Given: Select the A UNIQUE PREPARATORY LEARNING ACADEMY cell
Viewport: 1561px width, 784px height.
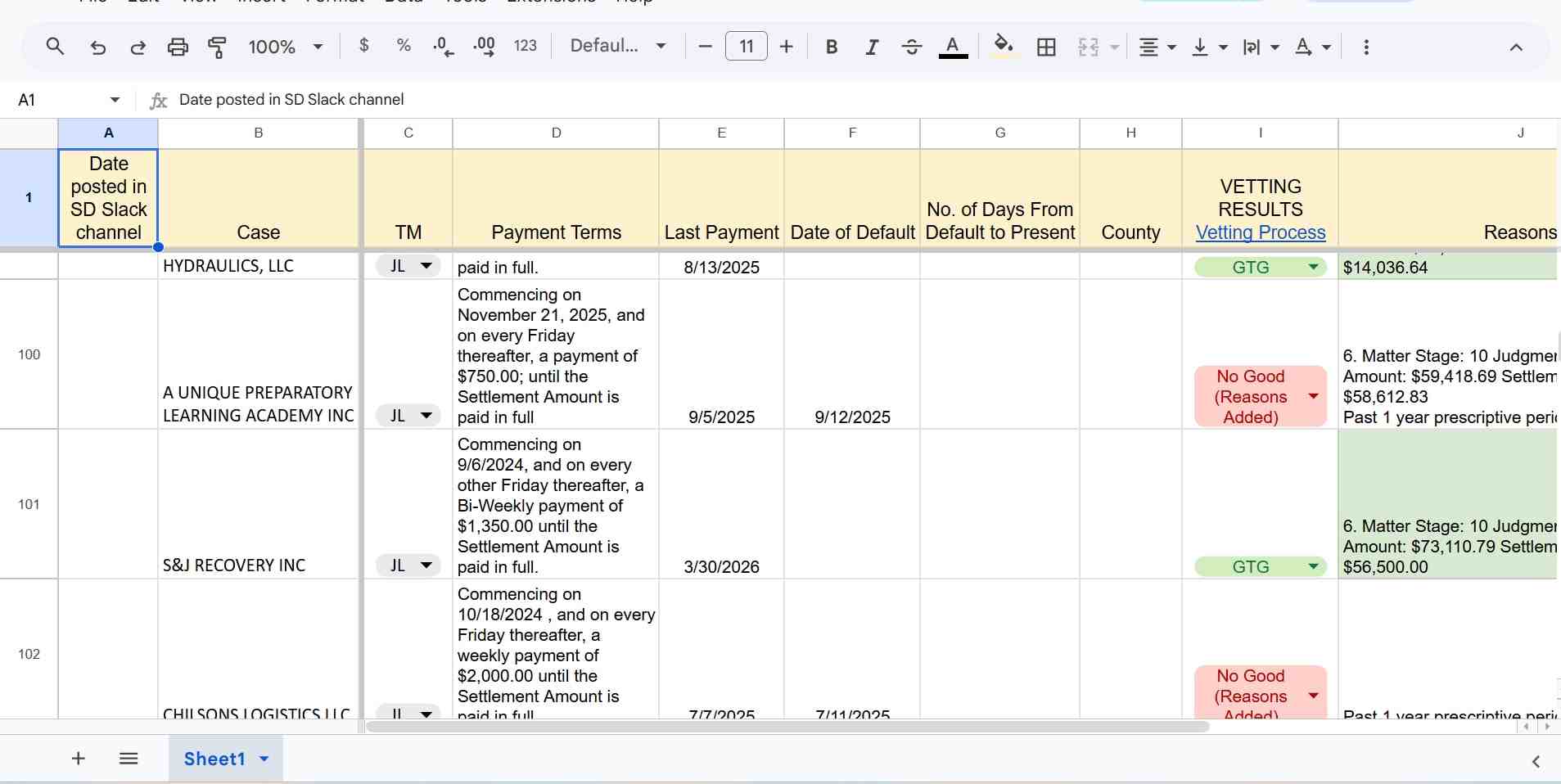Looking at the screenshot, I should point(259,354).
